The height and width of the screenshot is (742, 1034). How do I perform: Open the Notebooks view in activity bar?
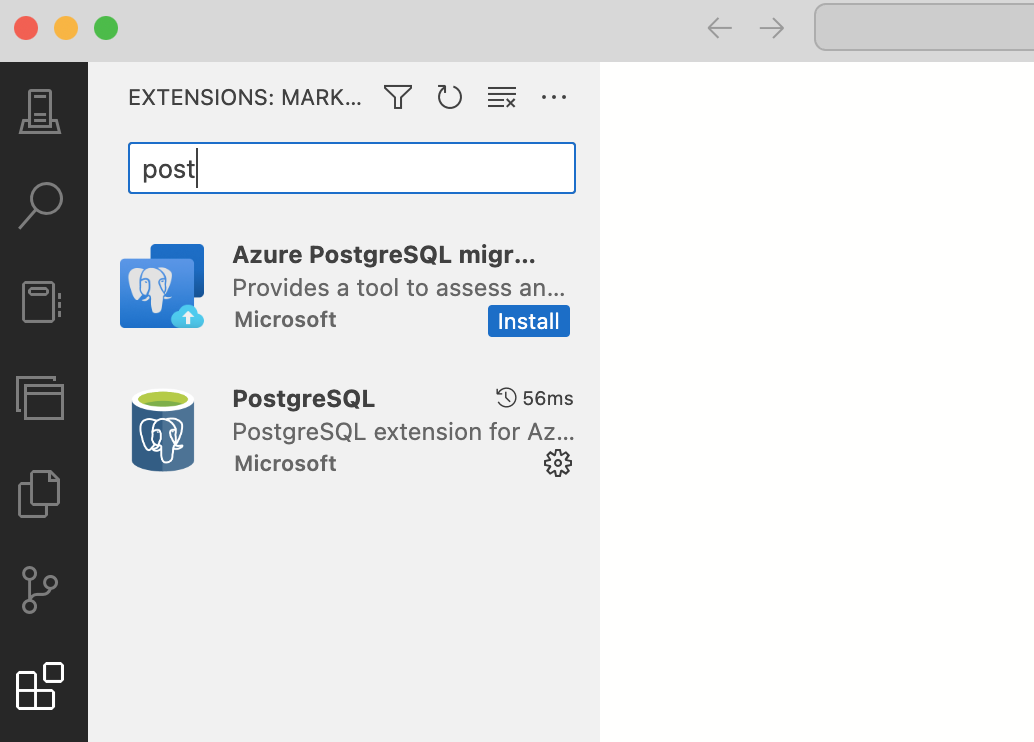tap(41, 302)
